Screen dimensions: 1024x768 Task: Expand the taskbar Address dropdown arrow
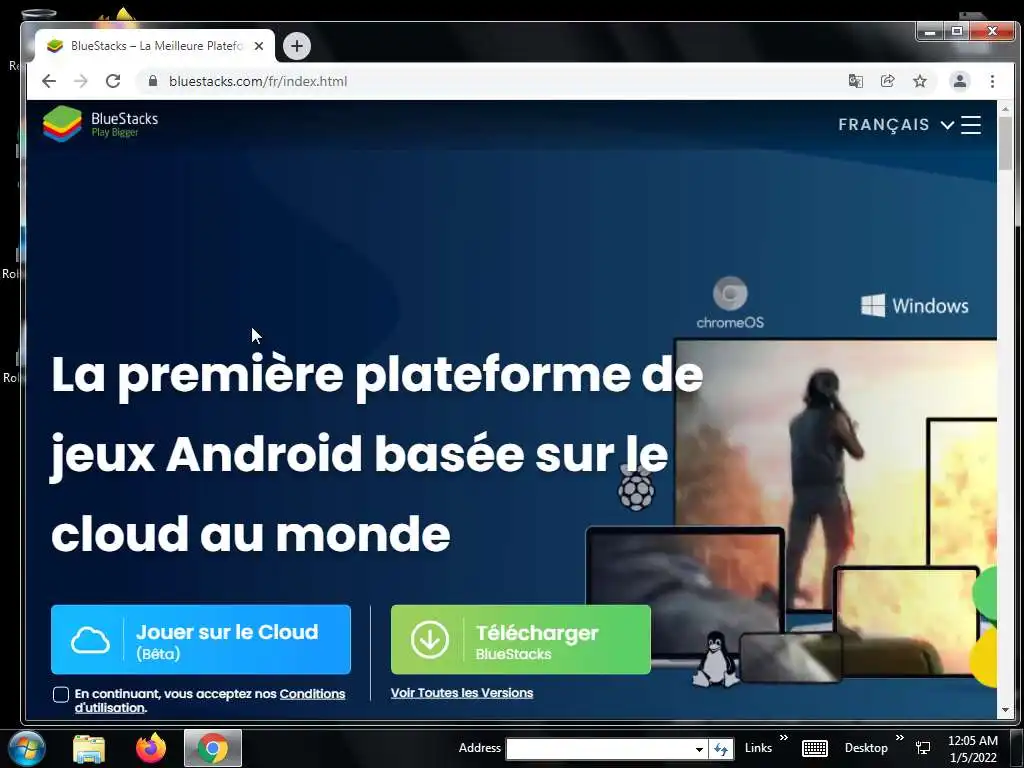point(699,749)
